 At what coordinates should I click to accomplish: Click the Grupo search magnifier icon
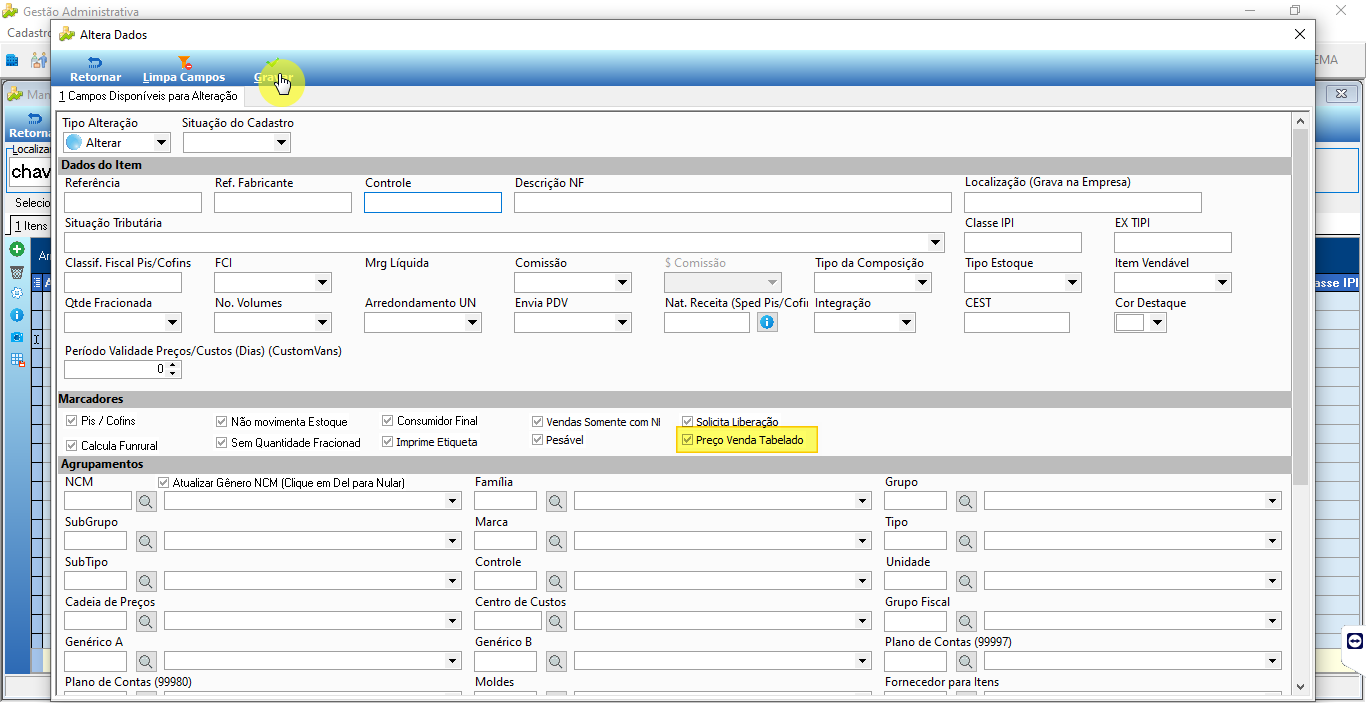click(x=966, y=501)
